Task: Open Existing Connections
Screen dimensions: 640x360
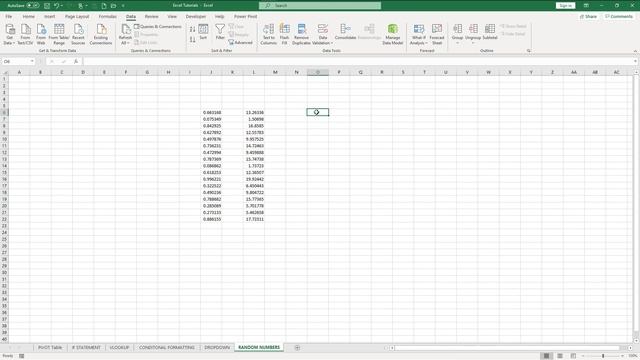Action: click(101, 34)
